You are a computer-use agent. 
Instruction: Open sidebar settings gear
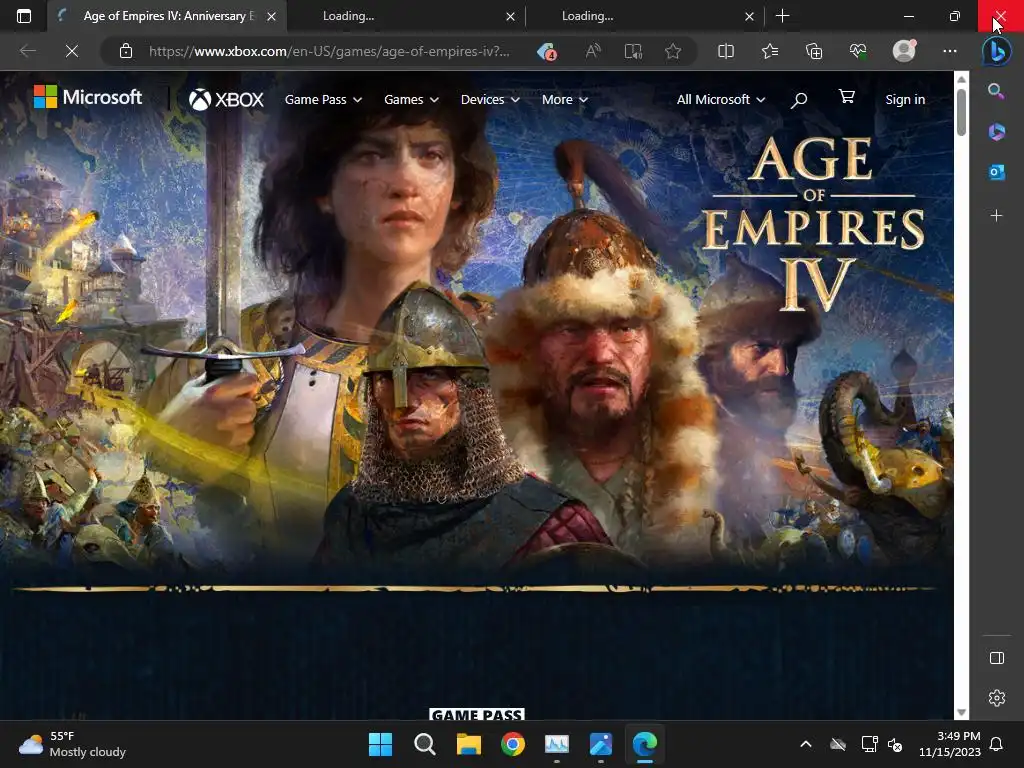[997, 698]
